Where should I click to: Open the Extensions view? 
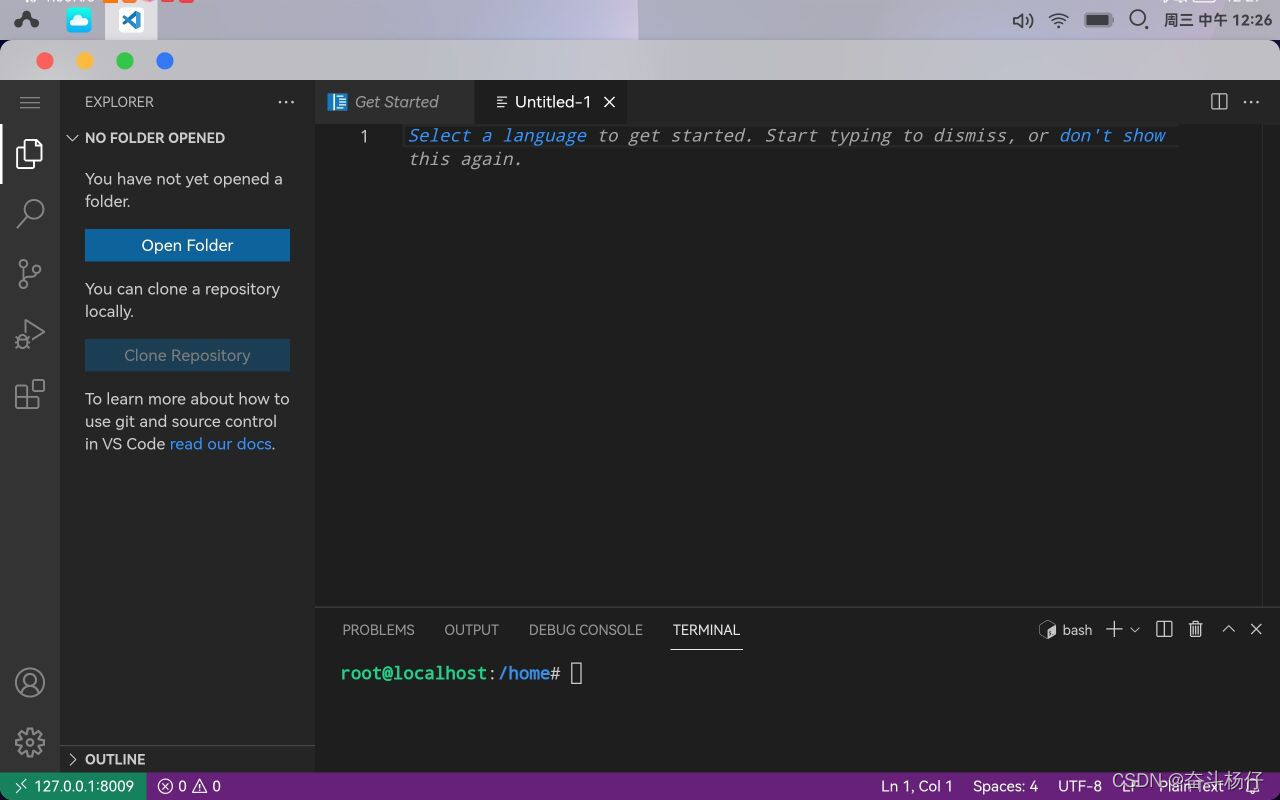coord(30,394)
